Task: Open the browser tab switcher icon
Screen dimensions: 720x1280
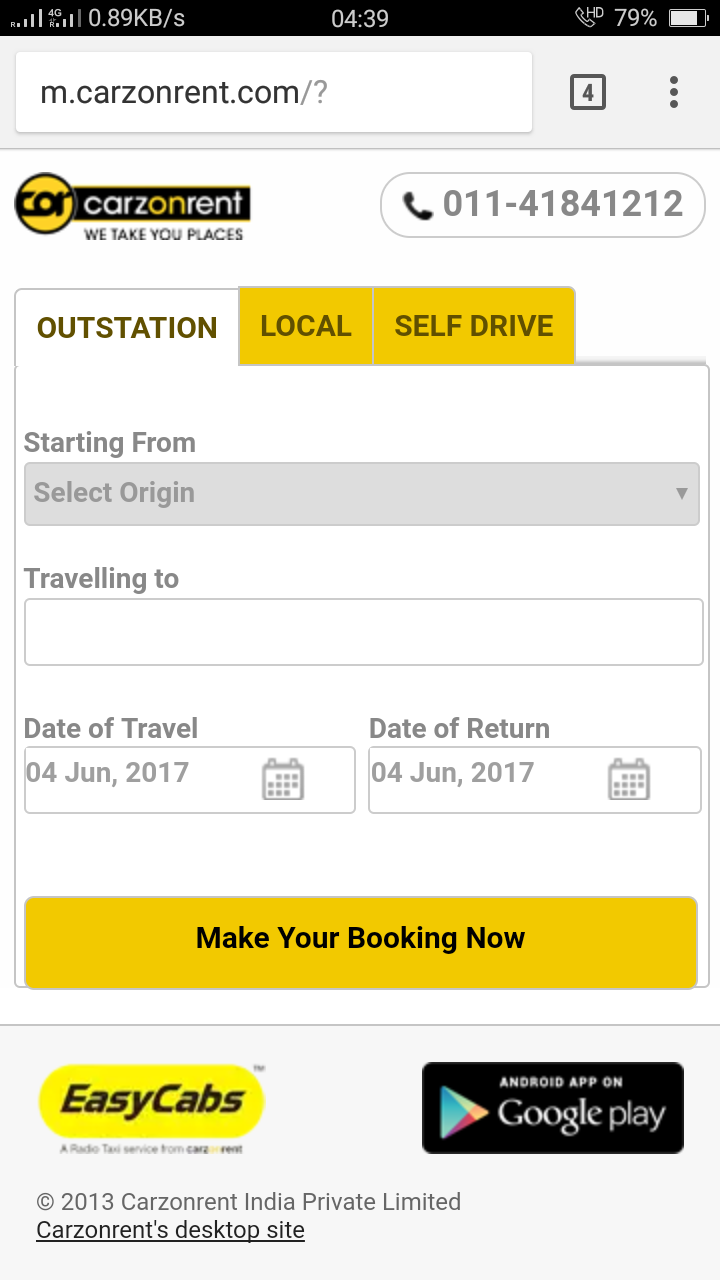Action: [588, 93]
